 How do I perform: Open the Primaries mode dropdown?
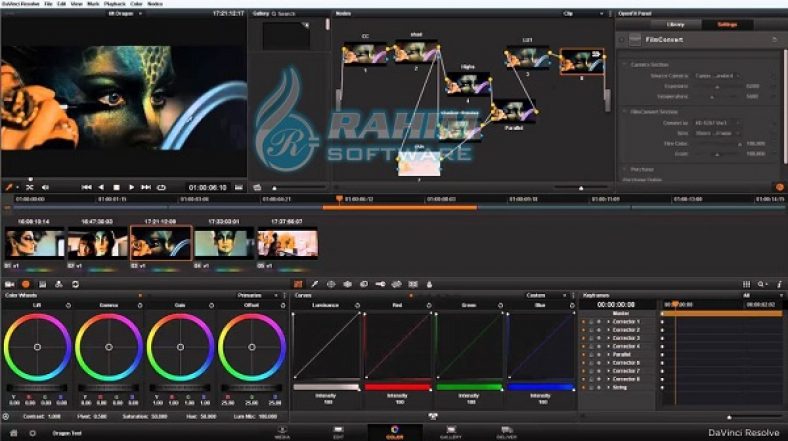click(258, 295)
